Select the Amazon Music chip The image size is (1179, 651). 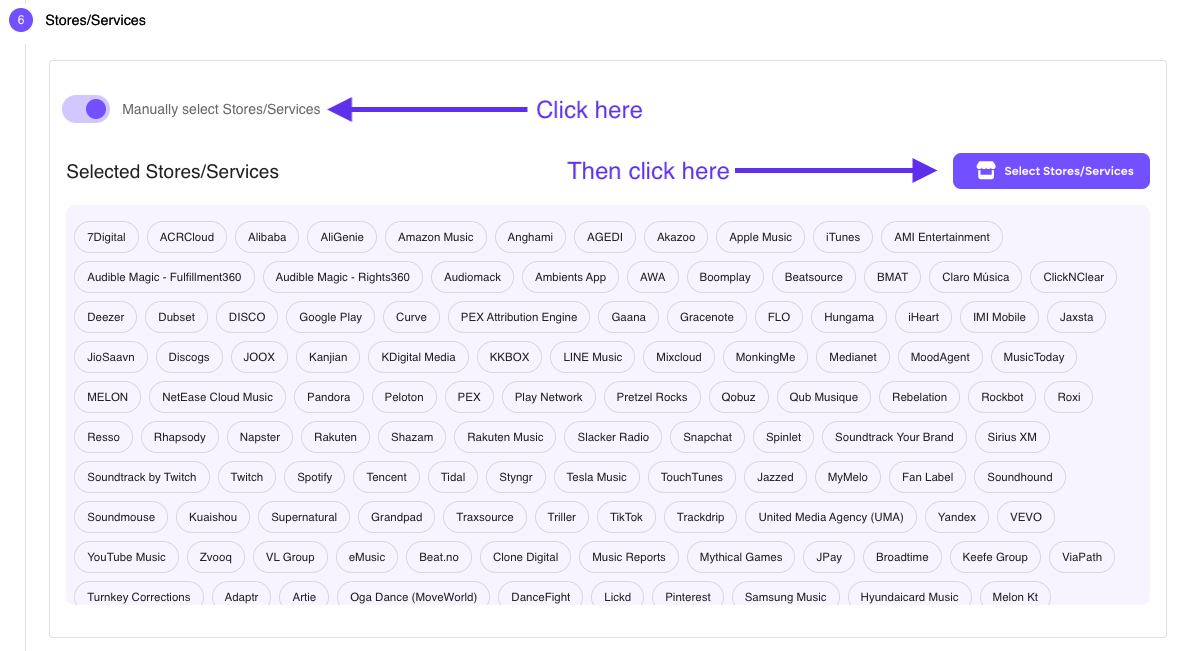coord(435,237)
